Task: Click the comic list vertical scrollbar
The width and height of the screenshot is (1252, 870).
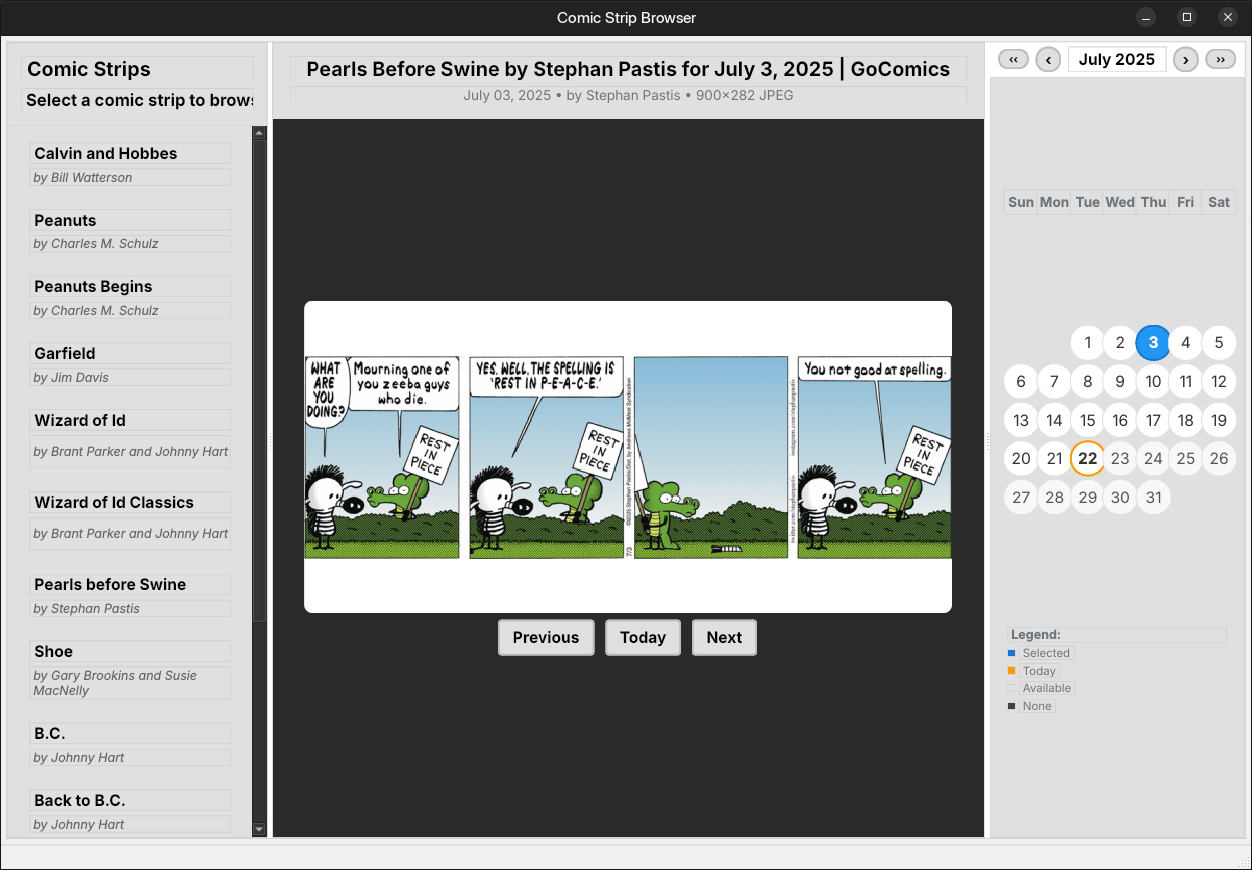Action: [x=259, y=400]
